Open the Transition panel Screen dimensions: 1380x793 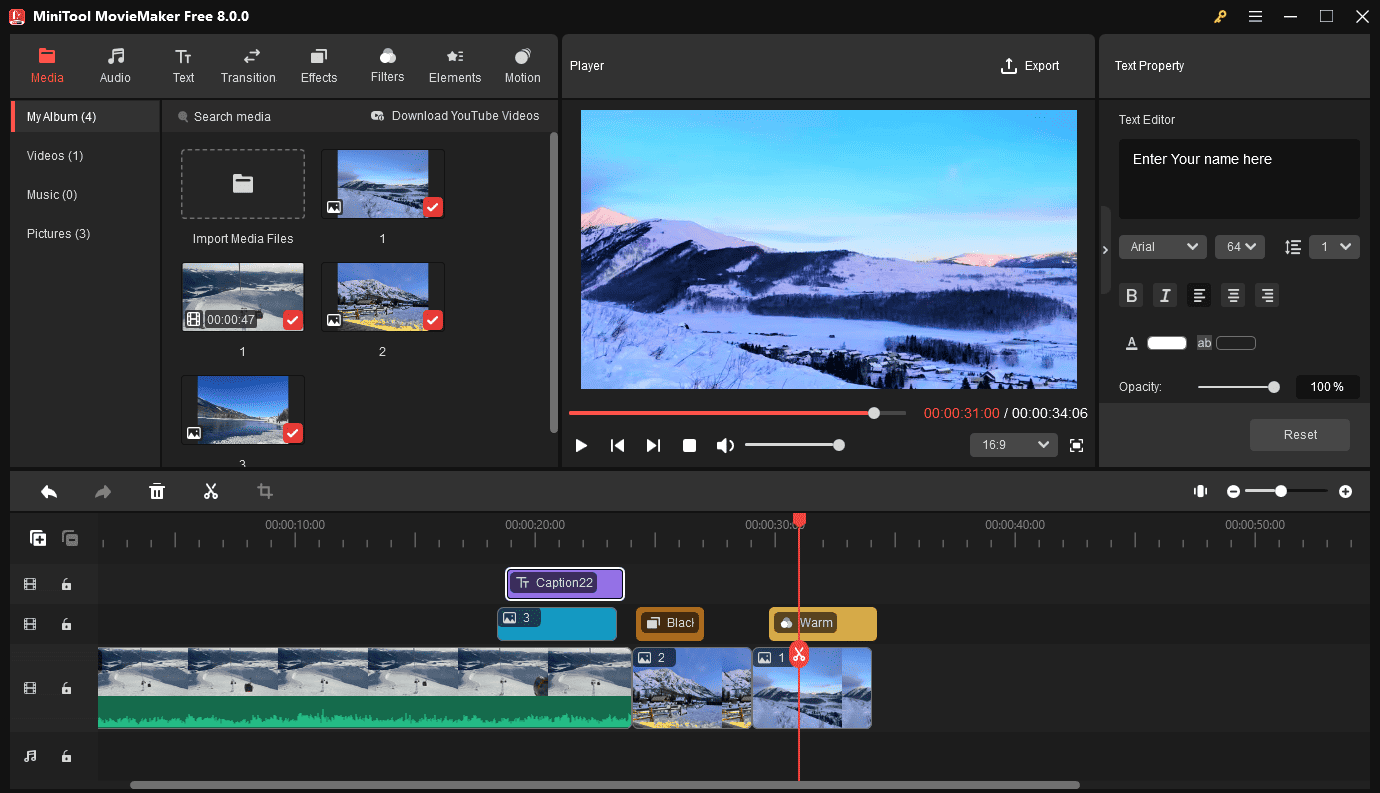[x=248, y=65]
